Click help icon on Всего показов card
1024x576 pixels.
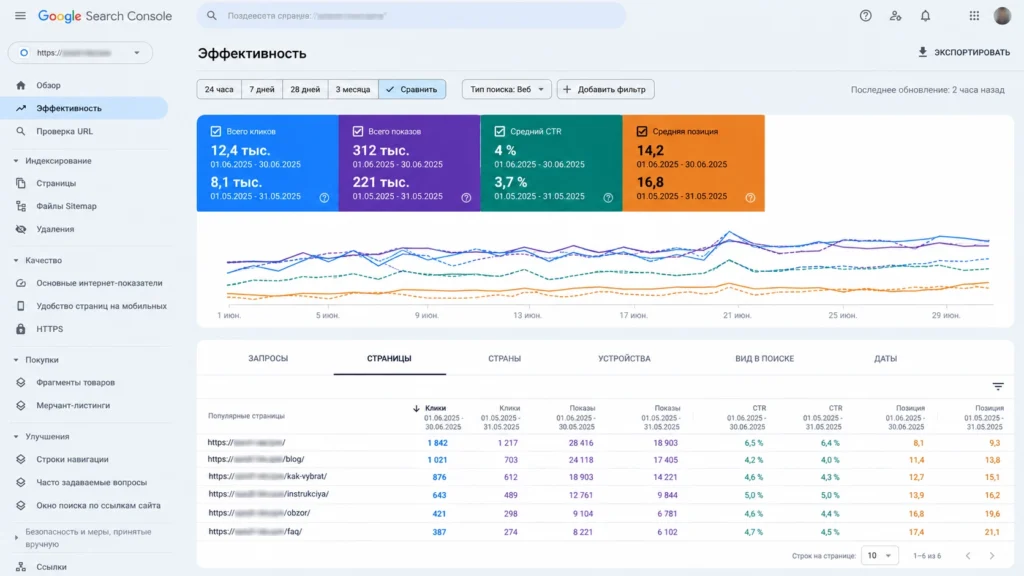(466, 198)
